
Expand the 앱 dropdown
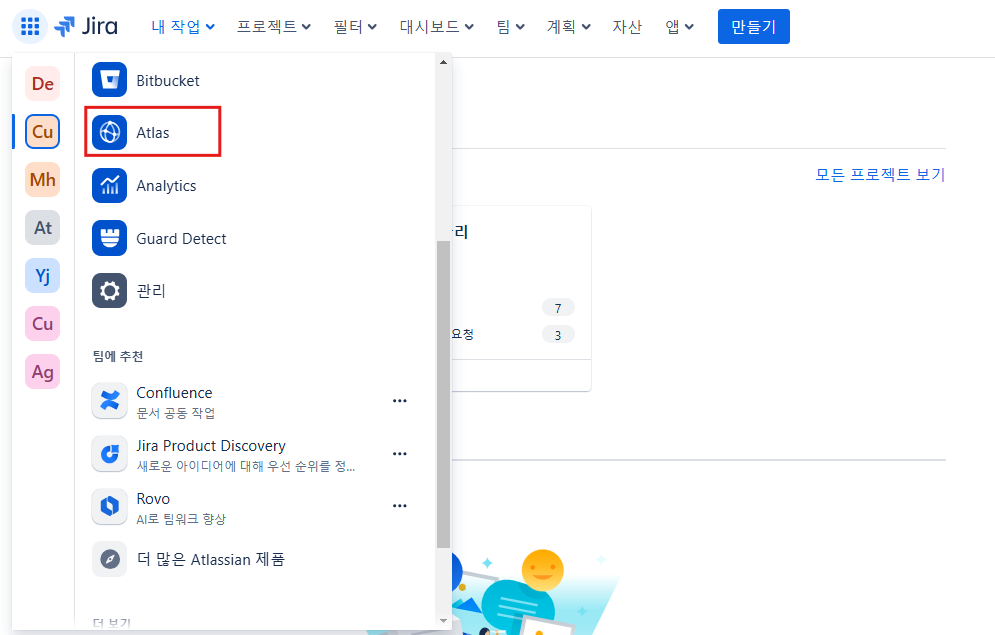click(679, 27)
